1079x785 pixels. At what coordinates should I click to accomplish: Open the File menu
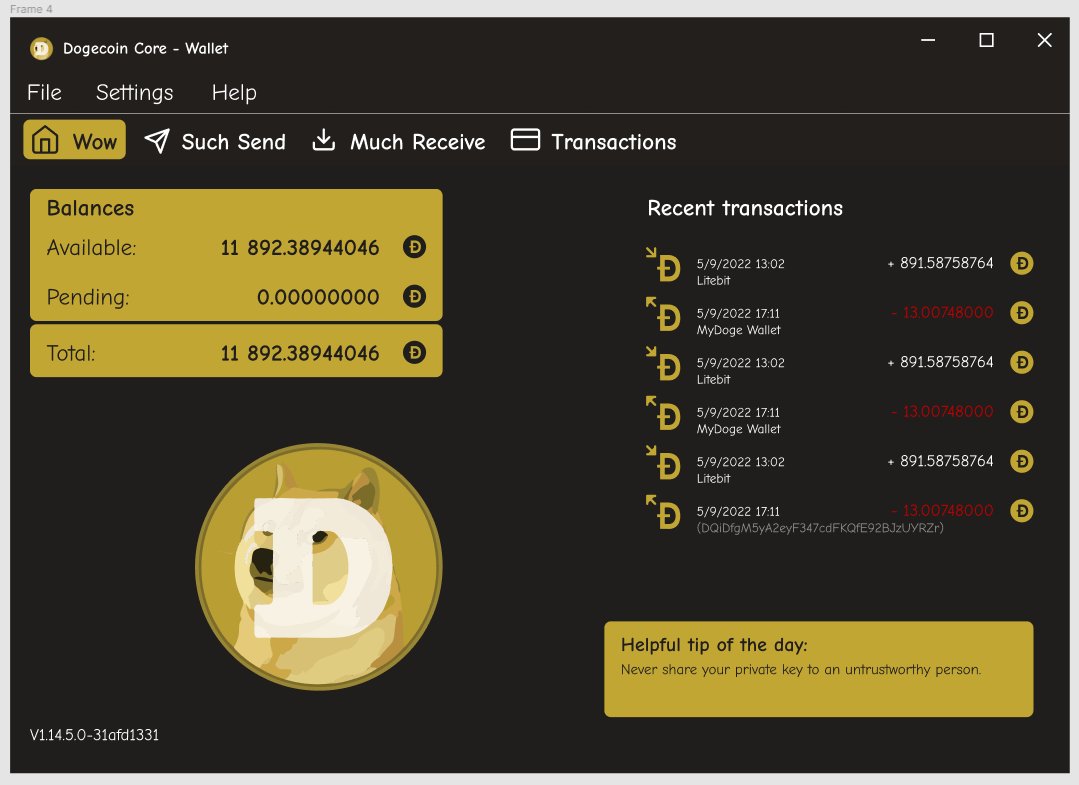point(44,92)
